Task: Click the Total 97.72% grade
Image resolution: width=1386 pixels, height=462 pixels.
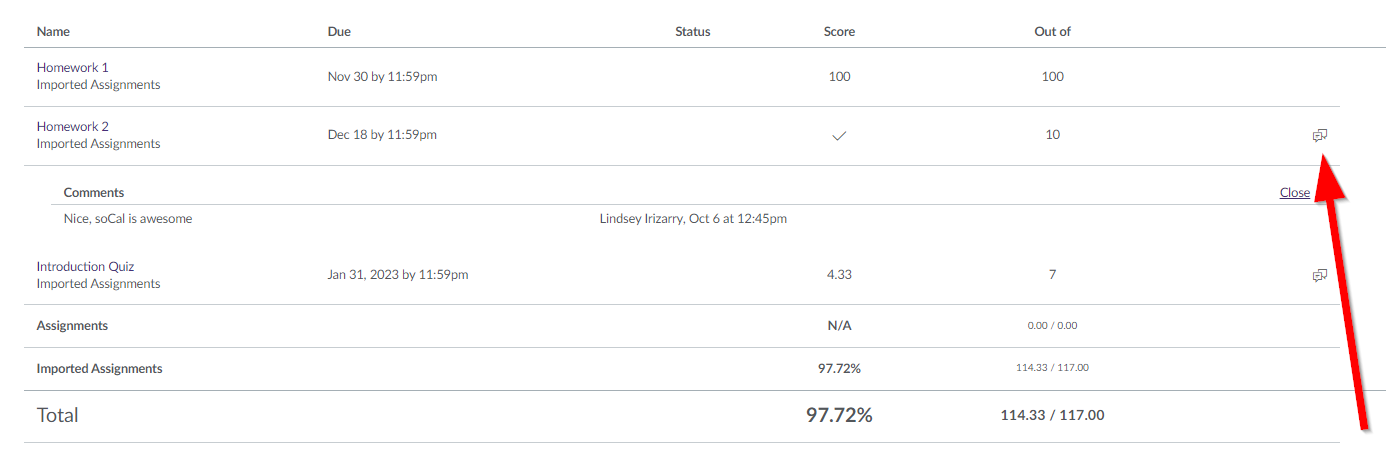Action: [x=840, y=415]
